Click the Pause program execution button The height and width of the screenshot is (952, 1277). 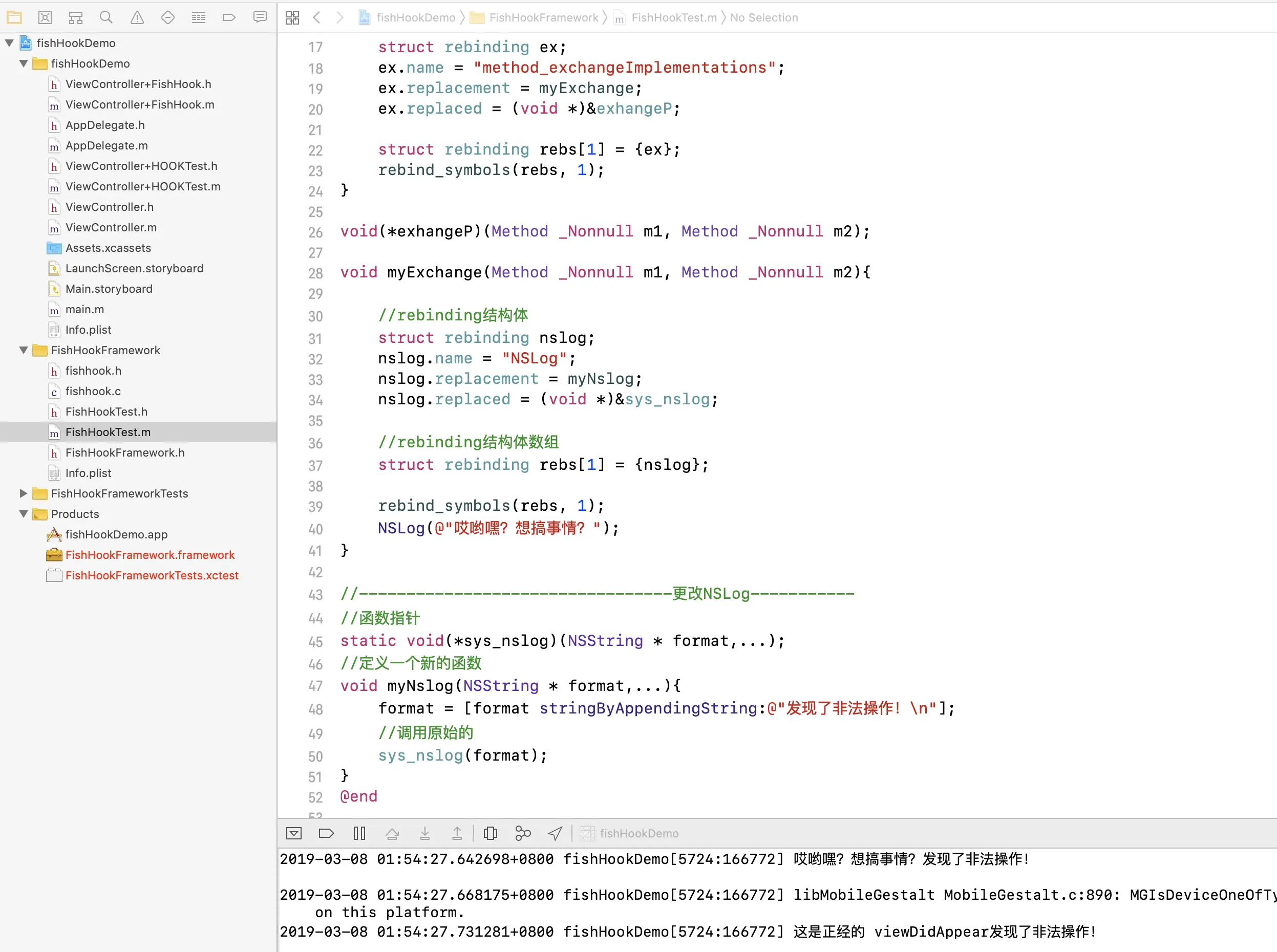(359, 833)
